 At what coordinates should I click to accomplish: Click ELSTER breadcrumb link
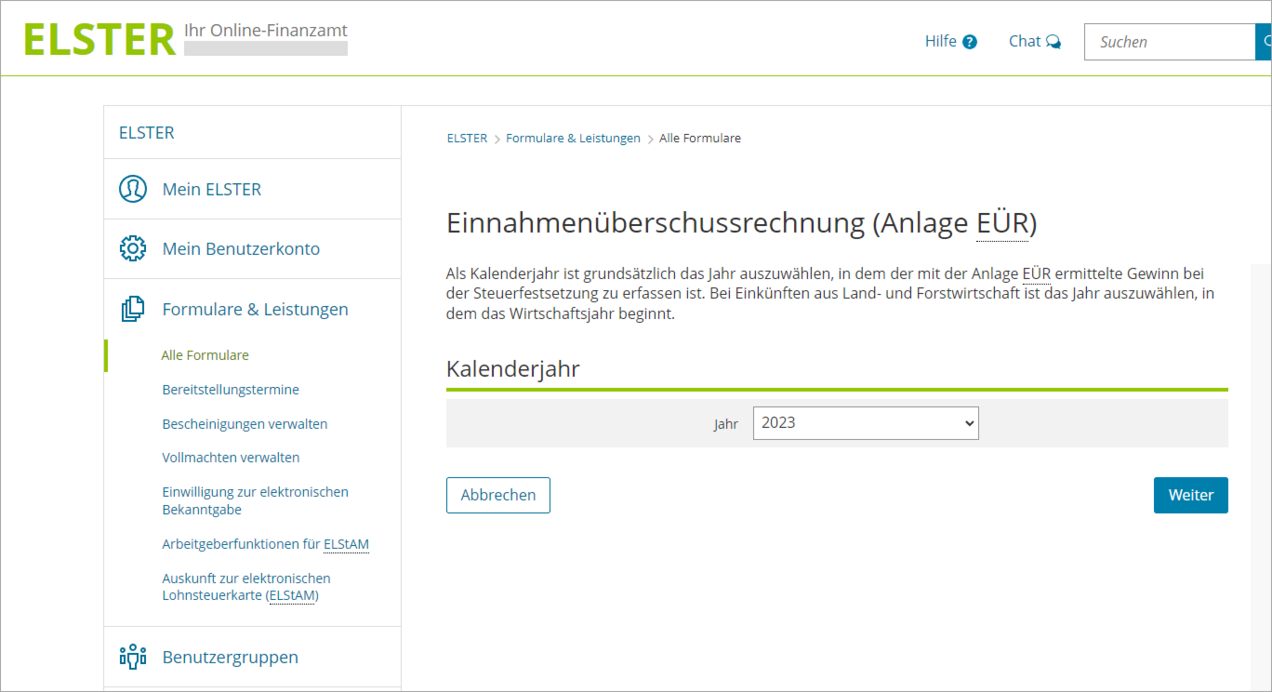click(467, 138)
